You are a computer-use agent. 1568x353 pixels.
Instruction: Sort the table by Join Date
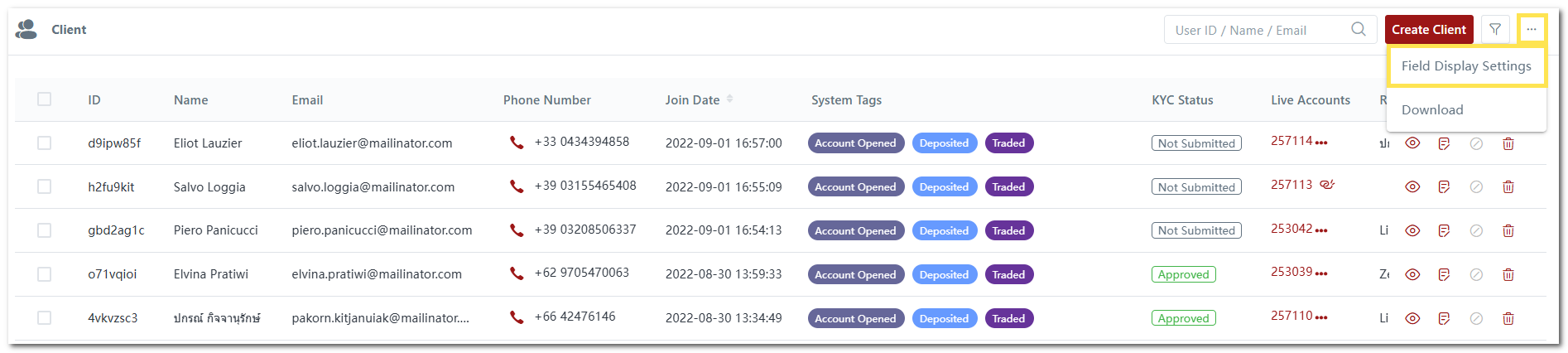coord(729,99)
